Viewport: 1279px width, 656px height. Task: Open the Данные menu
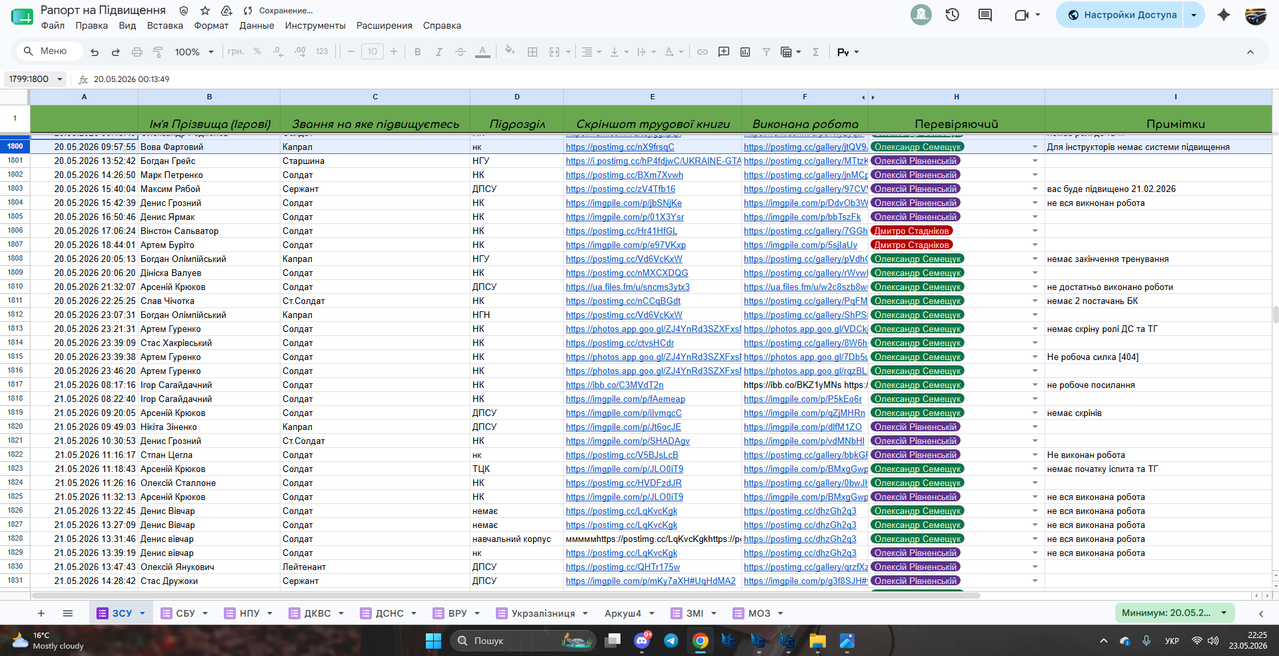[x=257, y=25]
